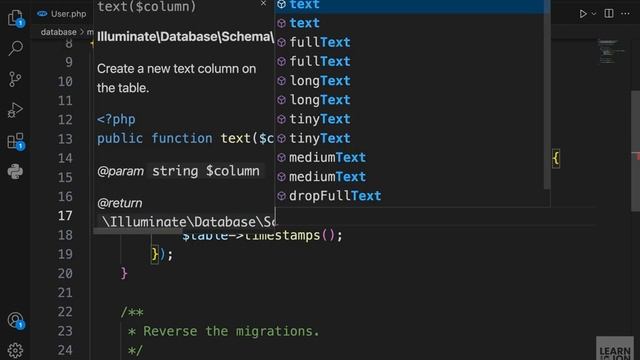Image resolution: width=640 pixels, height=360 pixels.
Task: Select the first longText suggestion
Action: click(x=410, y=80)
